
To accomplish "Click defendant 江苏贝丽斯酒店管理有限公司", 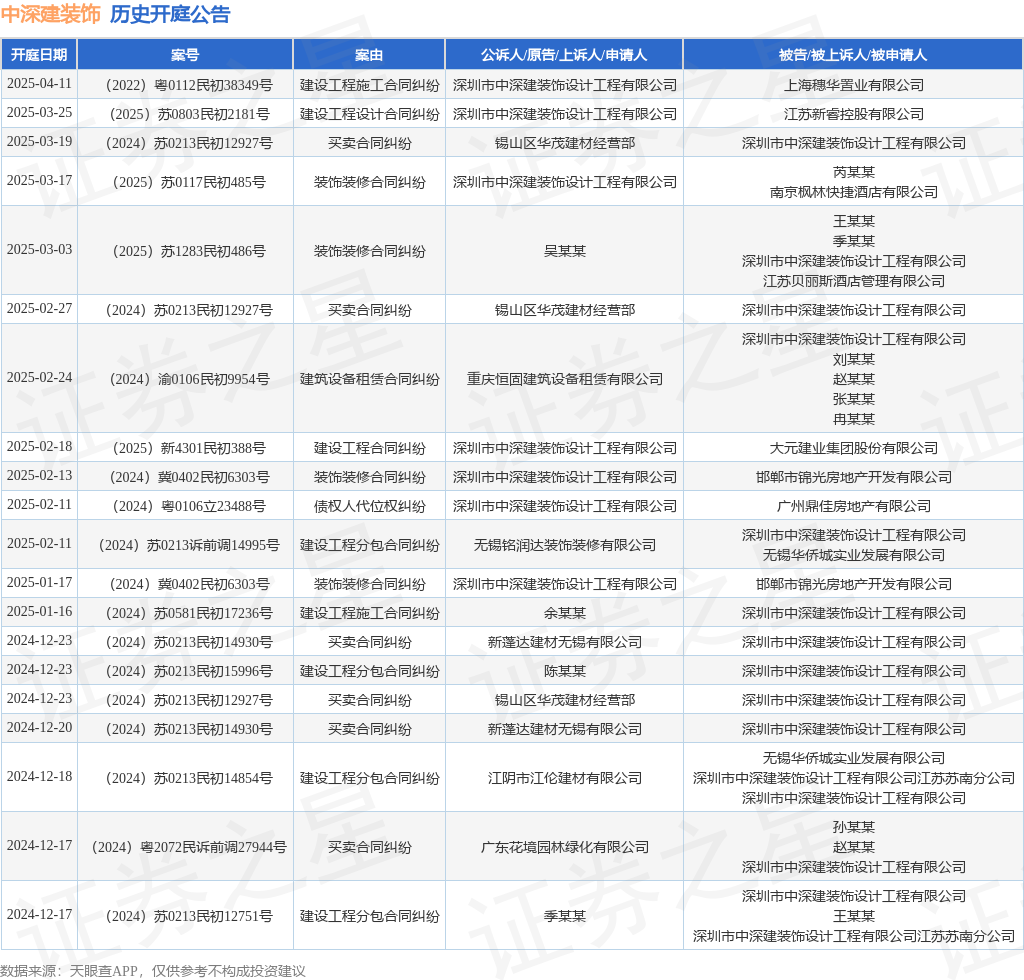I will [854, 281].
